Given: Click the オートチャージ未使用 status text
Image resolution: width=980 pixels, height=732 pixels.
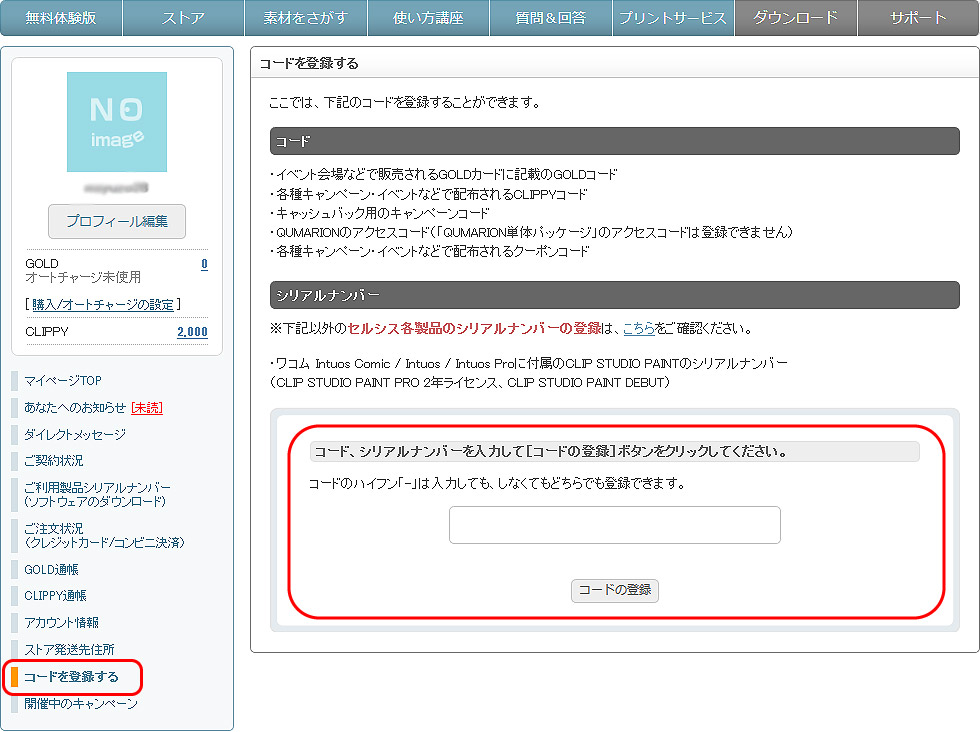Looking at the screenshot, I should point(83,278).
